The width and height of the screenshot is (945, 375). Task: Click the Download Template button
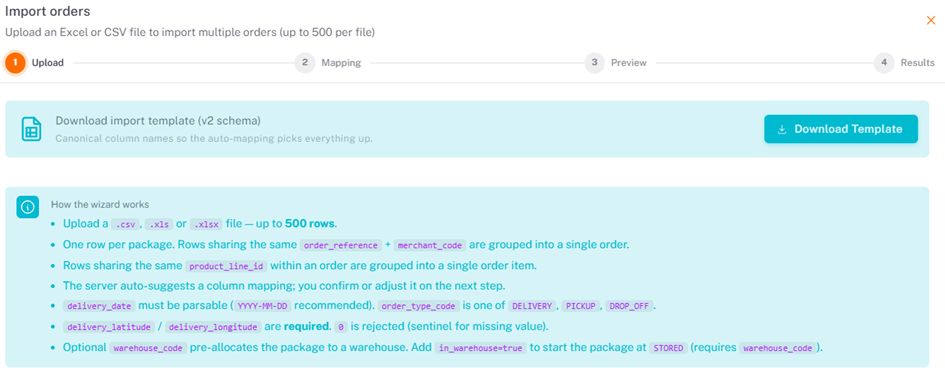tap(841, 129)
